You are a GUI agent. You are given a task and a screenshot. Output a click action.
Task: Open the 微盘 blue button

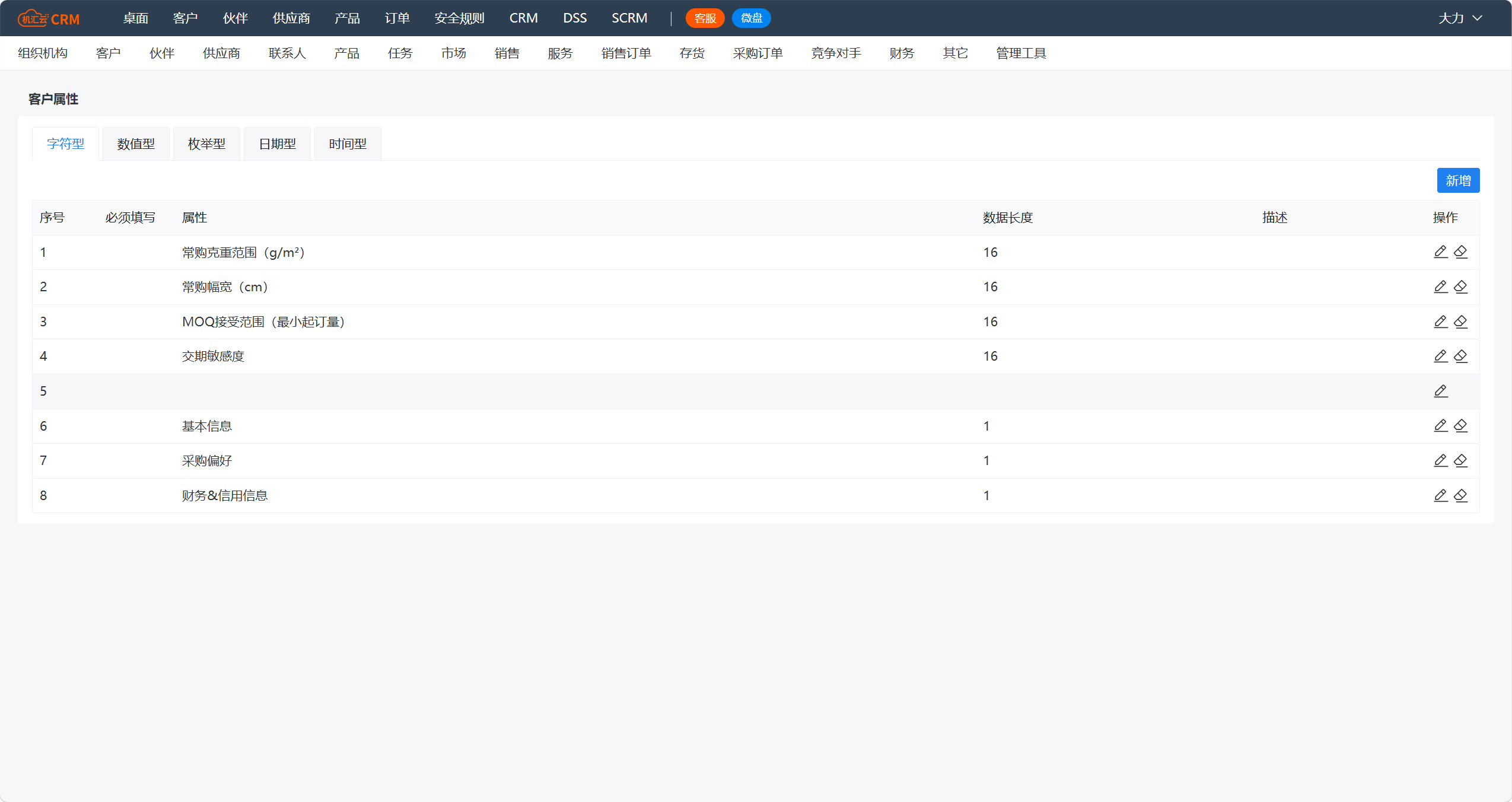click(751, 18)
